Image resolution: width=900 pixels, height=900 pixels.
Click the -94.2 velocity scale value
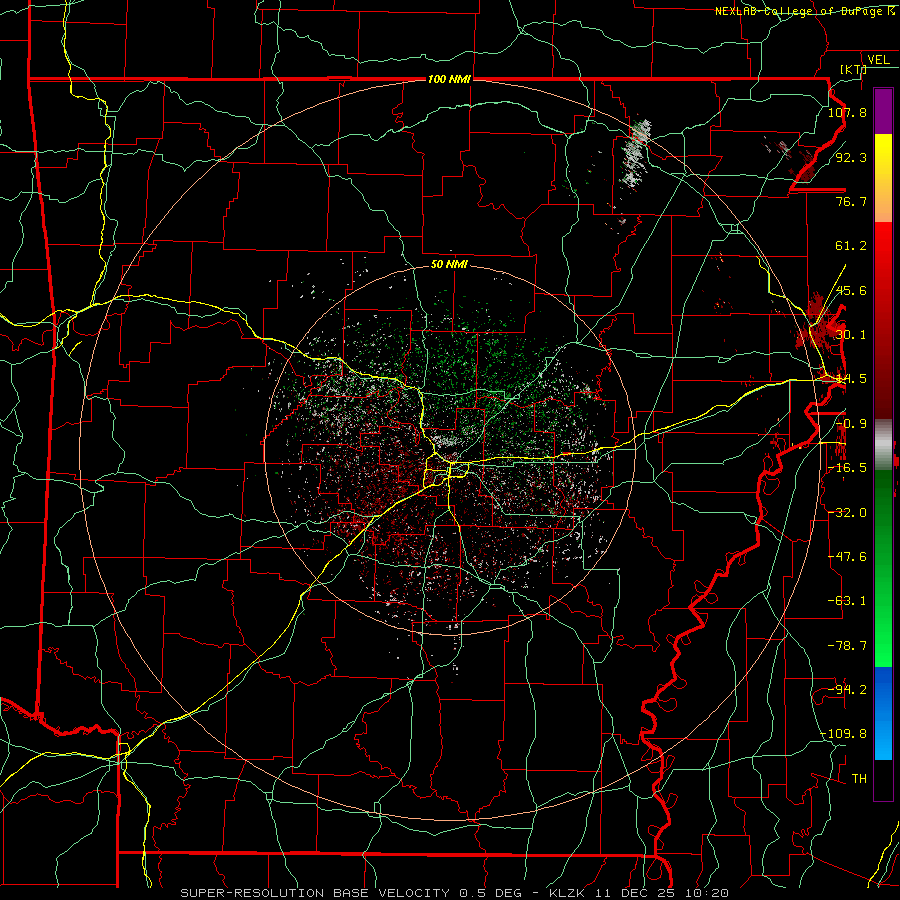[x=847, y=690]
